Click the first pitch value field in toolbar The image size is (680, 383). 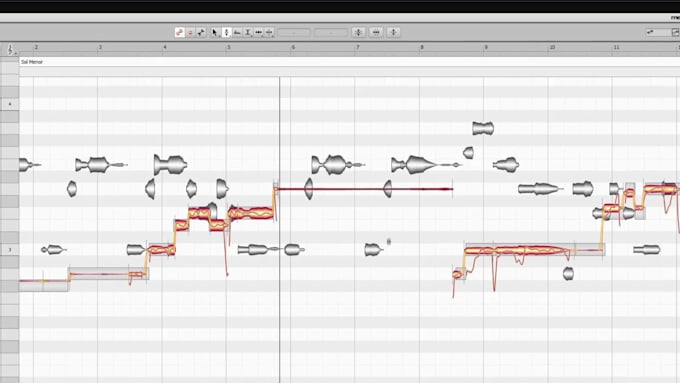[x=294, y=33]
